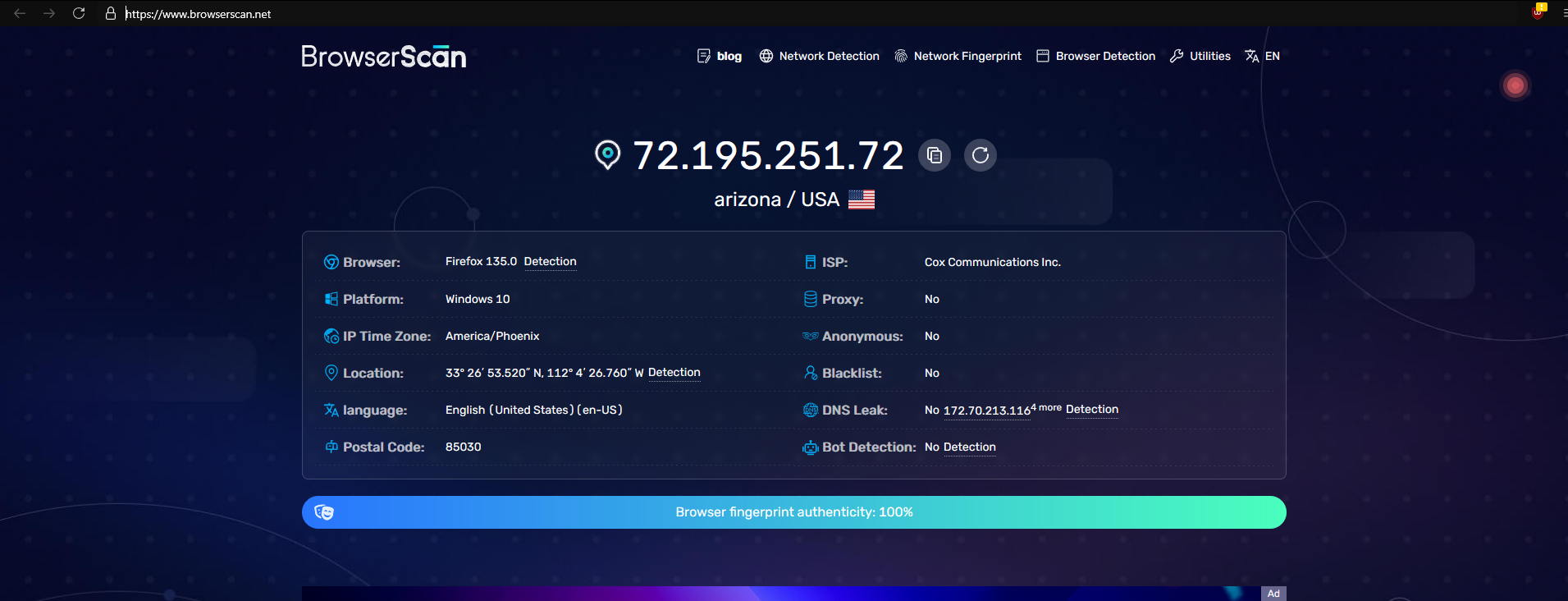Click the Browser Detection window icon

coord(1043,56)
